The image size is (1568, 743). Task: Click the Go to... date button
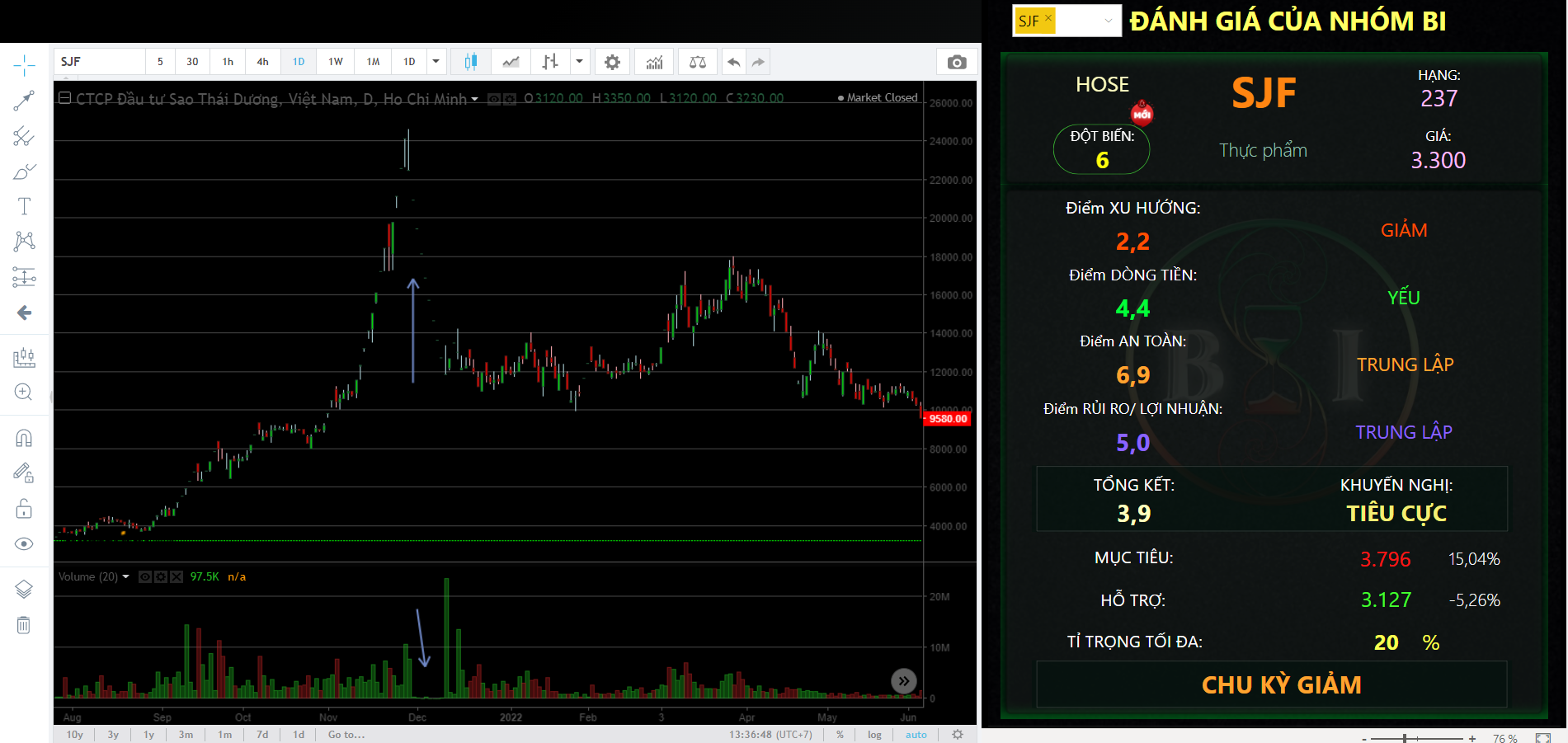(346, 735)
